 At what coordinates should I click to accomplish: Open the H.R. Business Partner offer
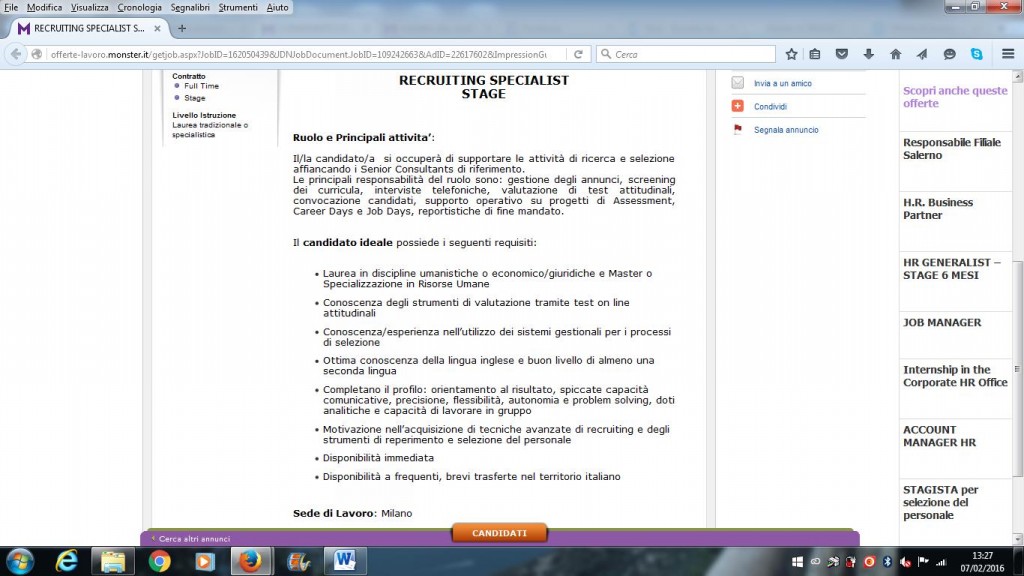pos(938,209)
